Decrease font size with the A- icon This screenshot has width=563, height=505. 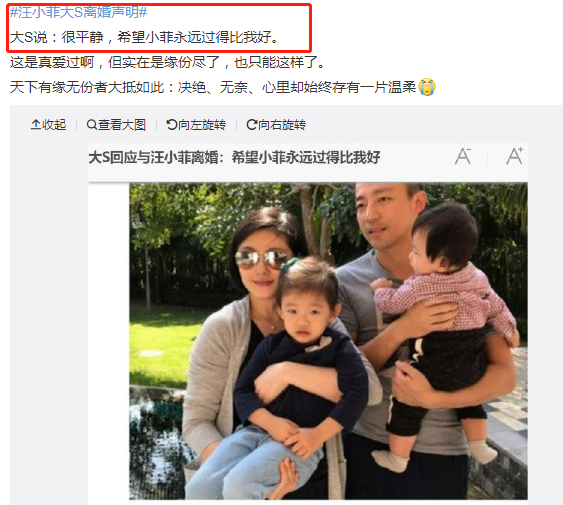tap(463, 156)
